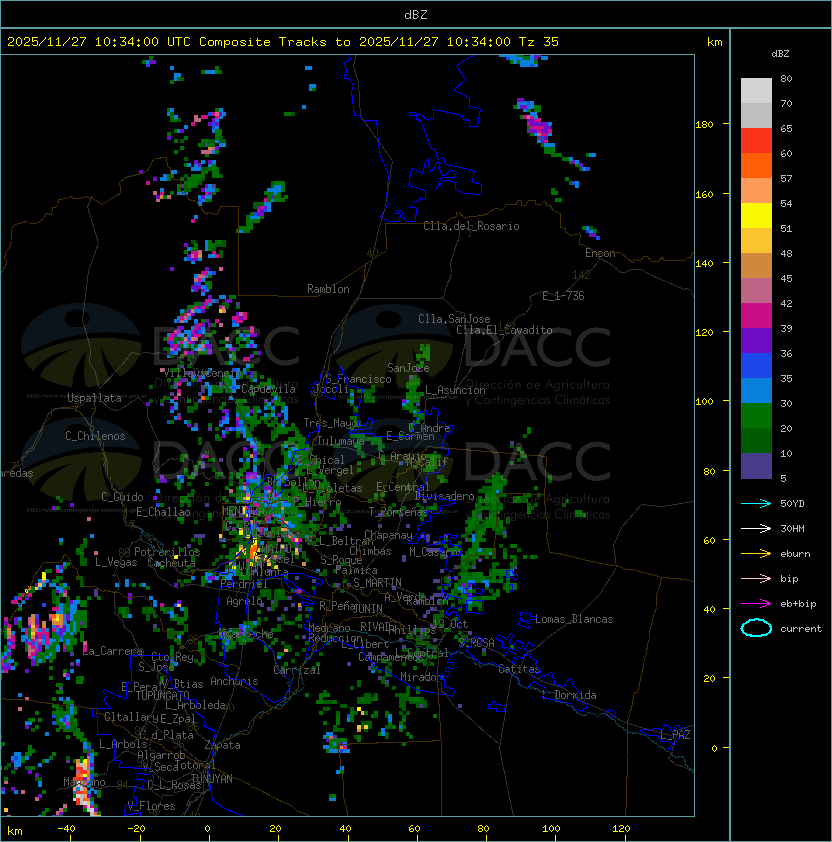The width and height of the screenshot is (832, 842).
Task: Click the 'L_Vegas' map label
Action: (x=116, y=562)
